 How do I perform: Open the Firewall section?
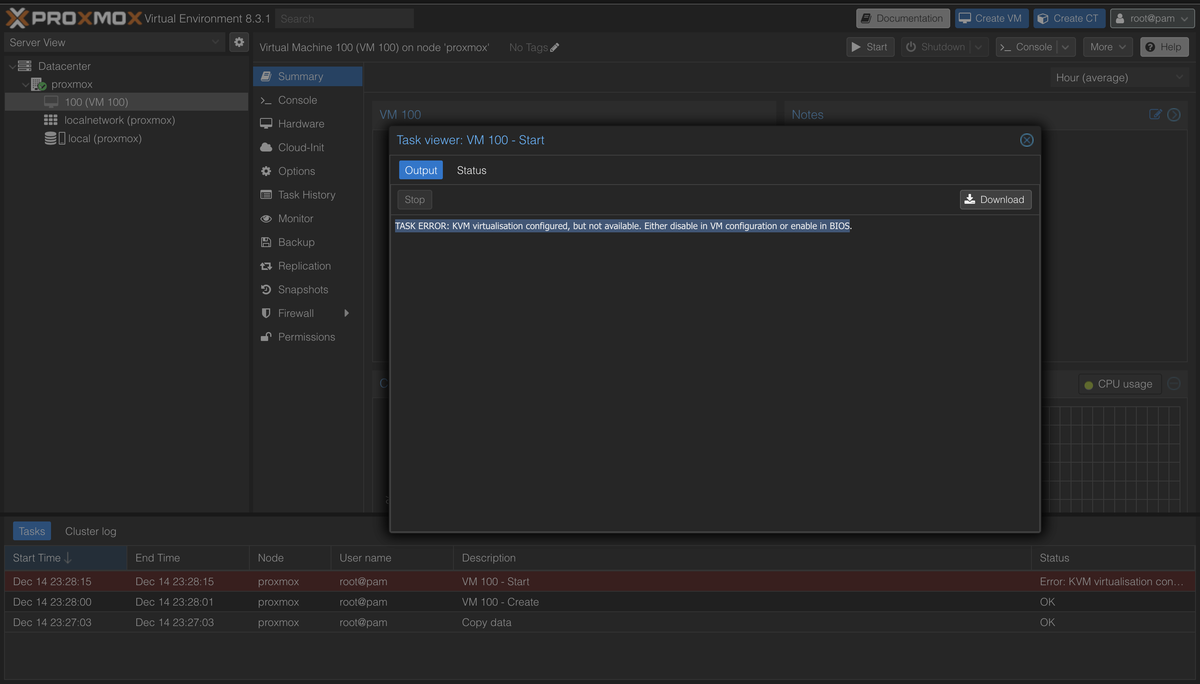coord(308,313)
